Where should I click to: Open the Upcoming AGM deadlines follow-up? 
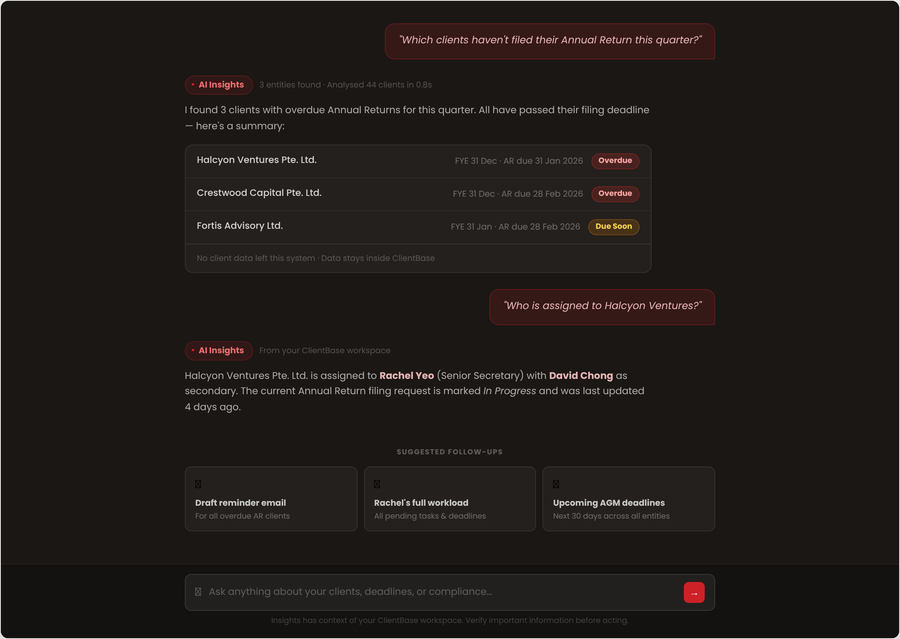tap(629, 498)
